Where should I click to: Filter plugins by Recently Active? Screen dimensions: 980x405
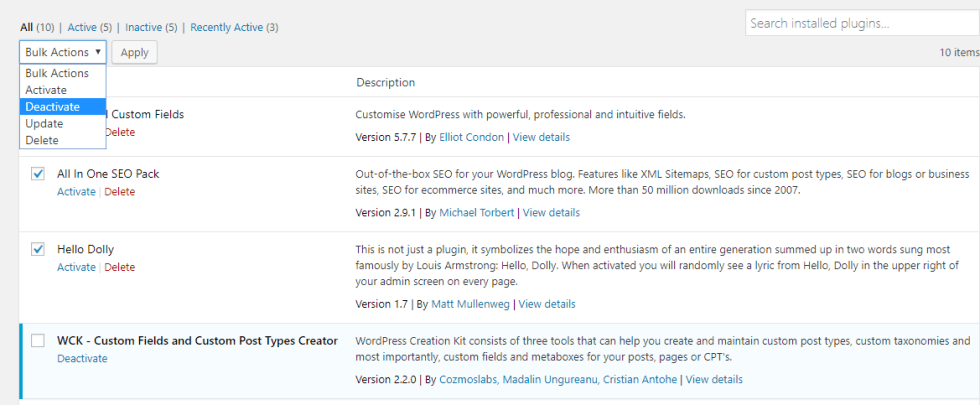coord(227,28)
